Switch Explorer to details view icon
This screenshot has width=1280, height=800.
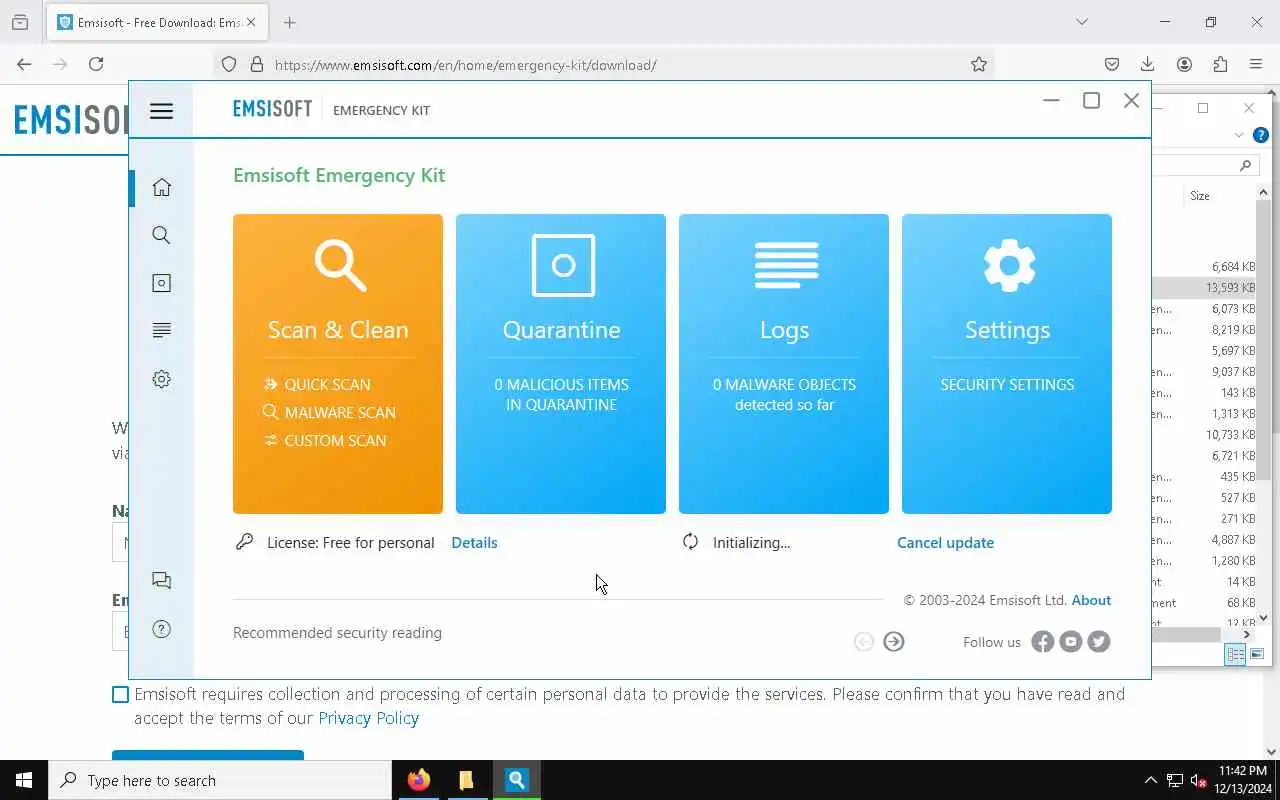click(x=1236, y=654)
